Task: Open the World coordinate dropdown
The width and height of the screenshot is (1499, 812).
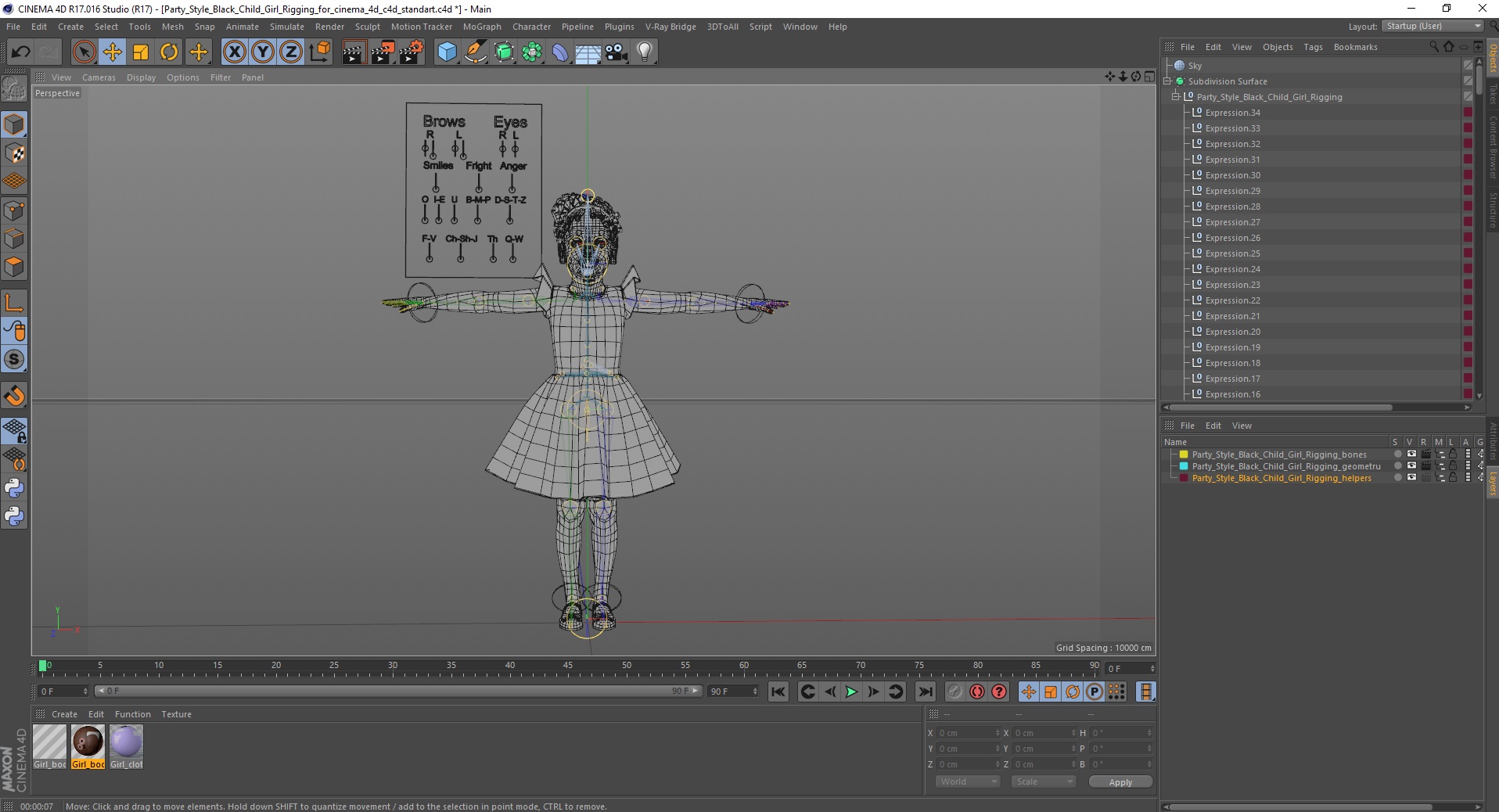Action: tap(968, 781)
